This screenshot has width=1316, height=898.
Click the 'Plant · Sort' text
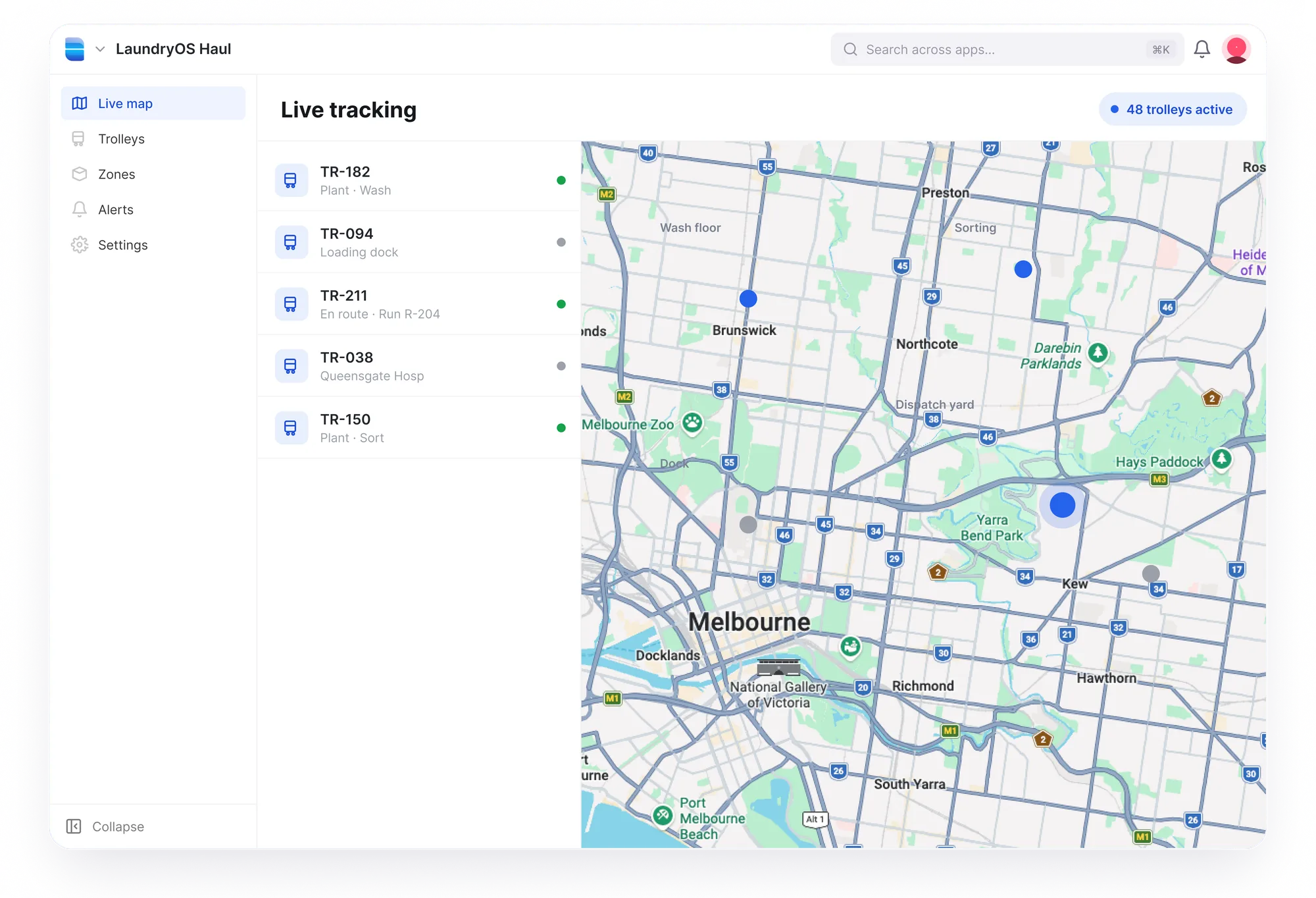(352, 438)
